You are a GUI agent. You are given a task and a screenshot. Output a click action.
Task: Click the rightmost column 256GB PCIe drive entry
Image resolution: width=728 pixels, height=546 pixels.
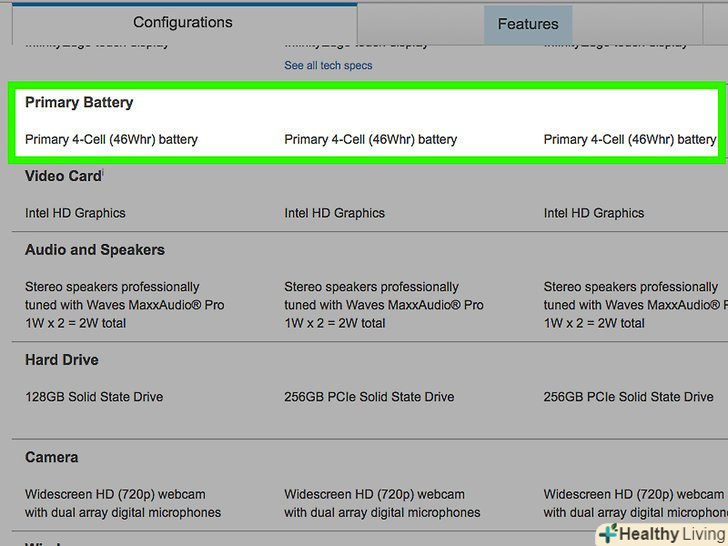click(628, 397)
